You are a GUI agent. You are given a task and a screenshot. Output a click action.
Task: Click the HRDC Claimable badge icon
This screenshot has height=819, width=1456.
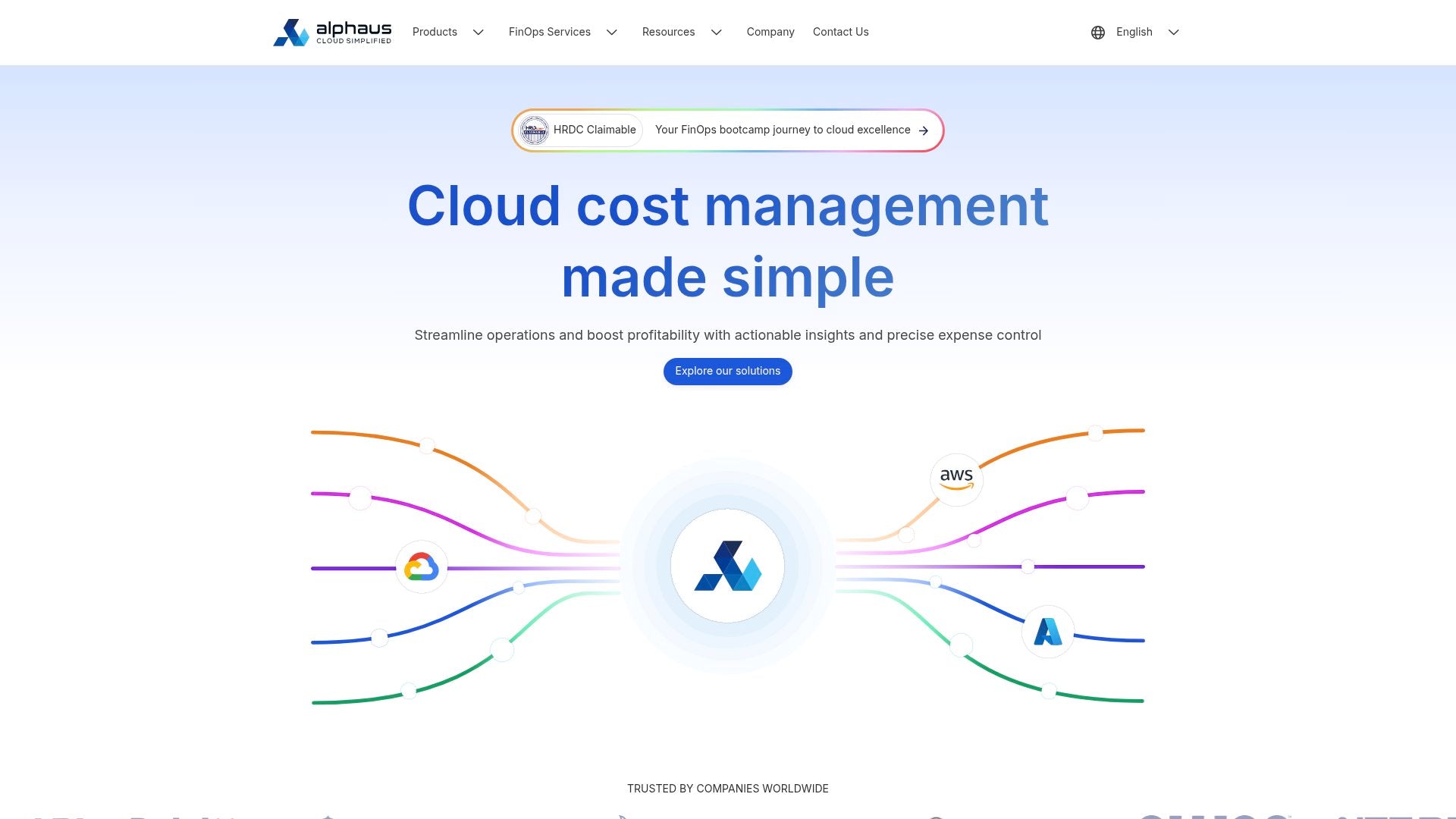click(535, 130)
